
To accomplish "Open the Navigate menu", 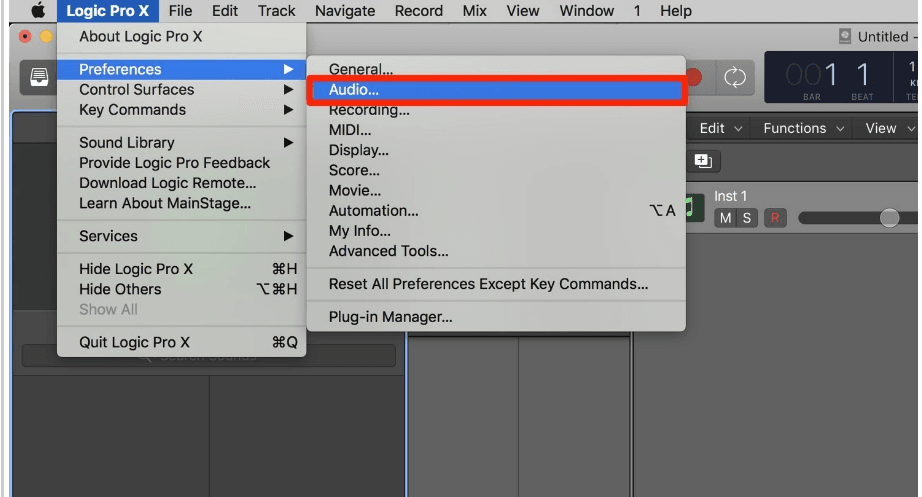I will pos(345,11).
